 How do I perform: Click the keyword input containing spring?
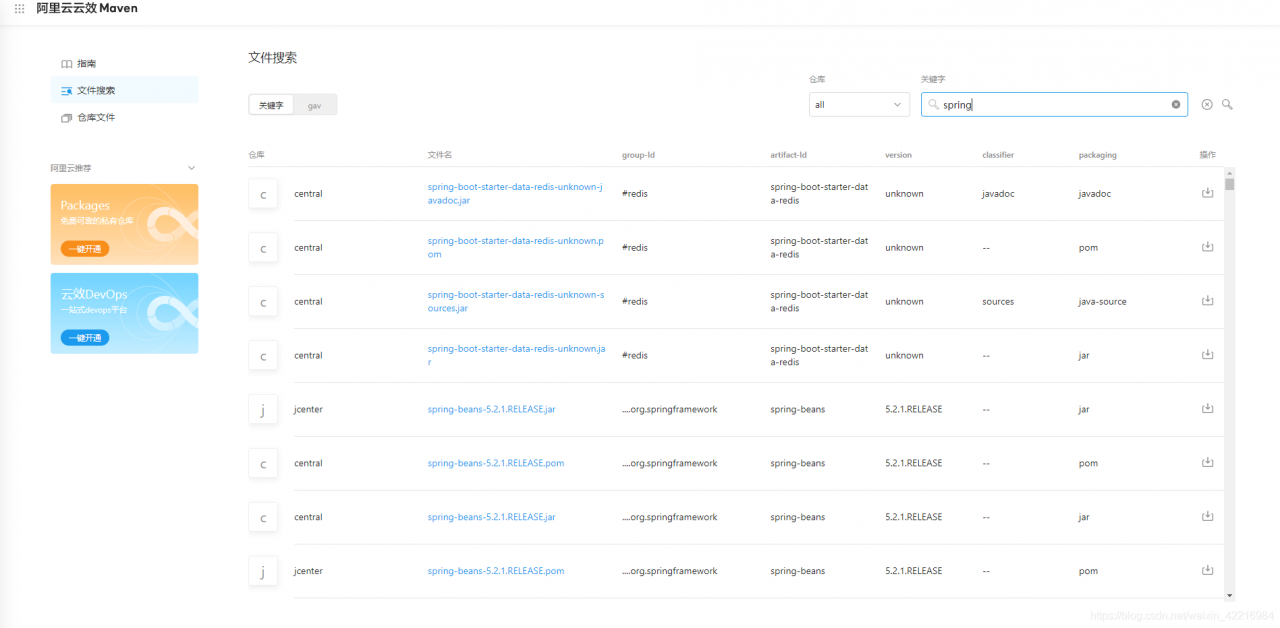(1054, 104)
